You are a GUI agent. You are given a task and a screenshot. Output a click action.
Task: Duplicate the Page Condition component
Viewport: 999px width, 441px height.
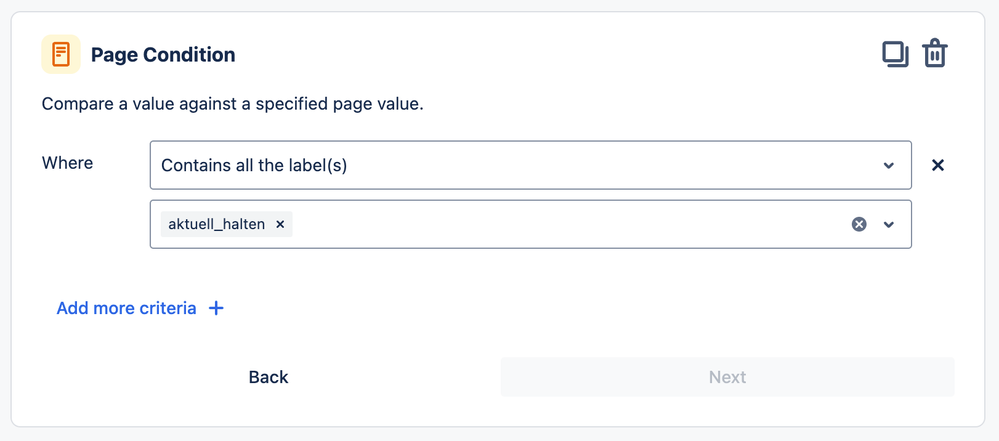[895, 54]
